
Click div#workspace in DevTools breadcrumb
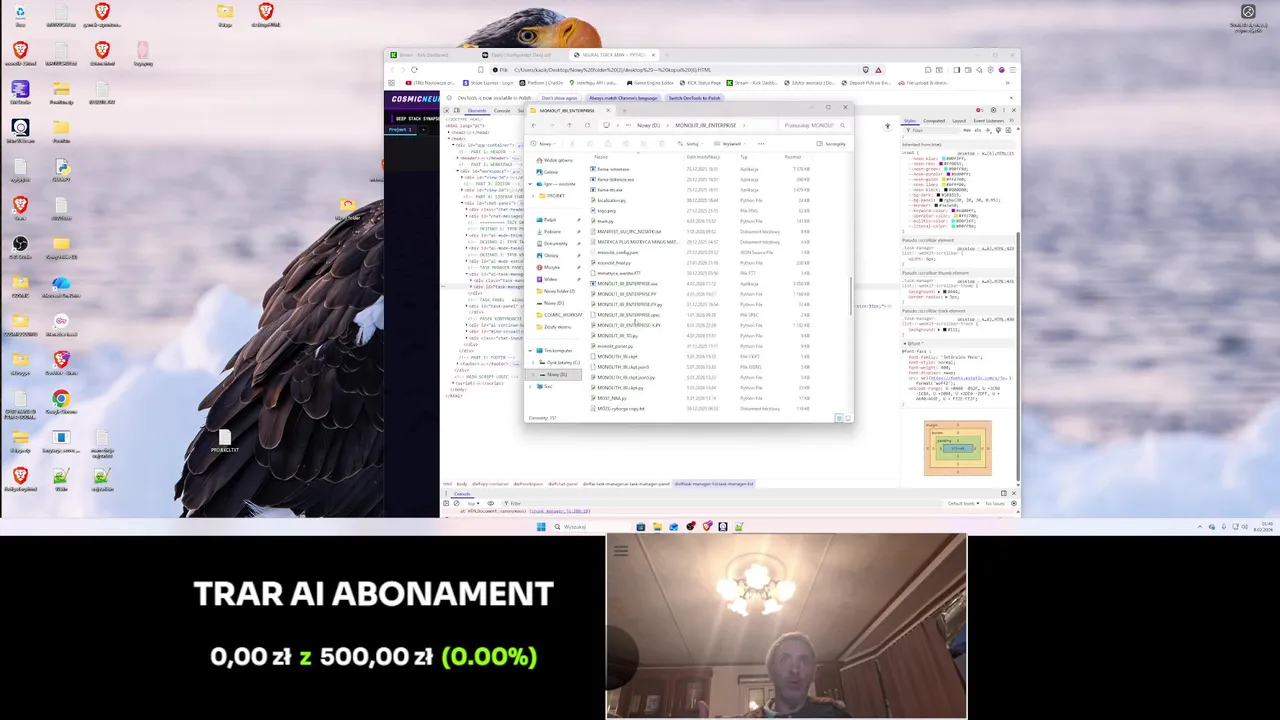(528, 484)
